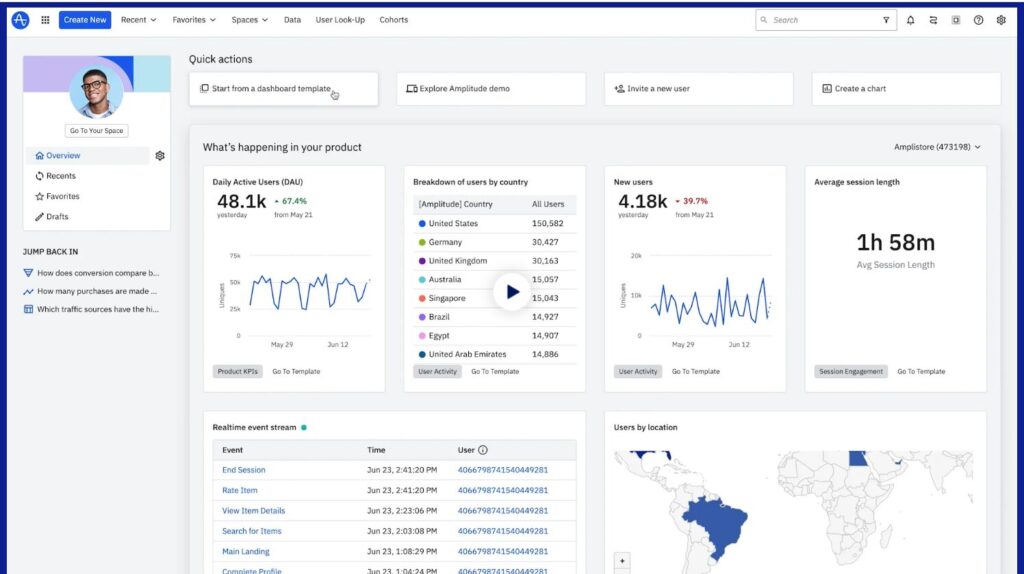
Task: Expand the Recent dropdown menu
Action: coord(138,20)
